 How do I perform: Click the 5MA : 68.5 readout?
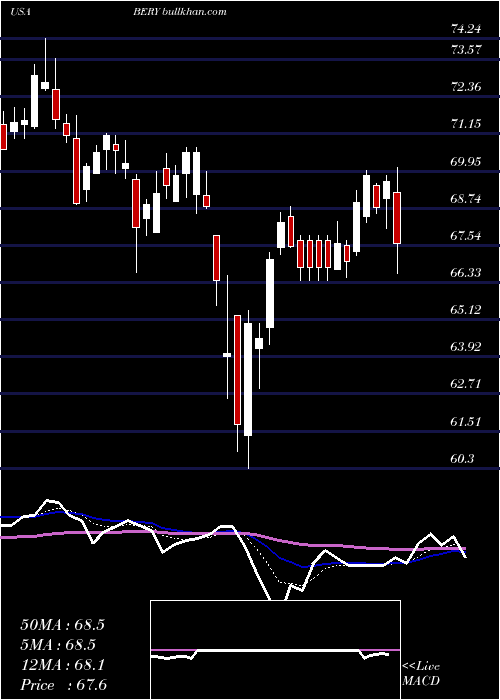[x=58, y=645]
